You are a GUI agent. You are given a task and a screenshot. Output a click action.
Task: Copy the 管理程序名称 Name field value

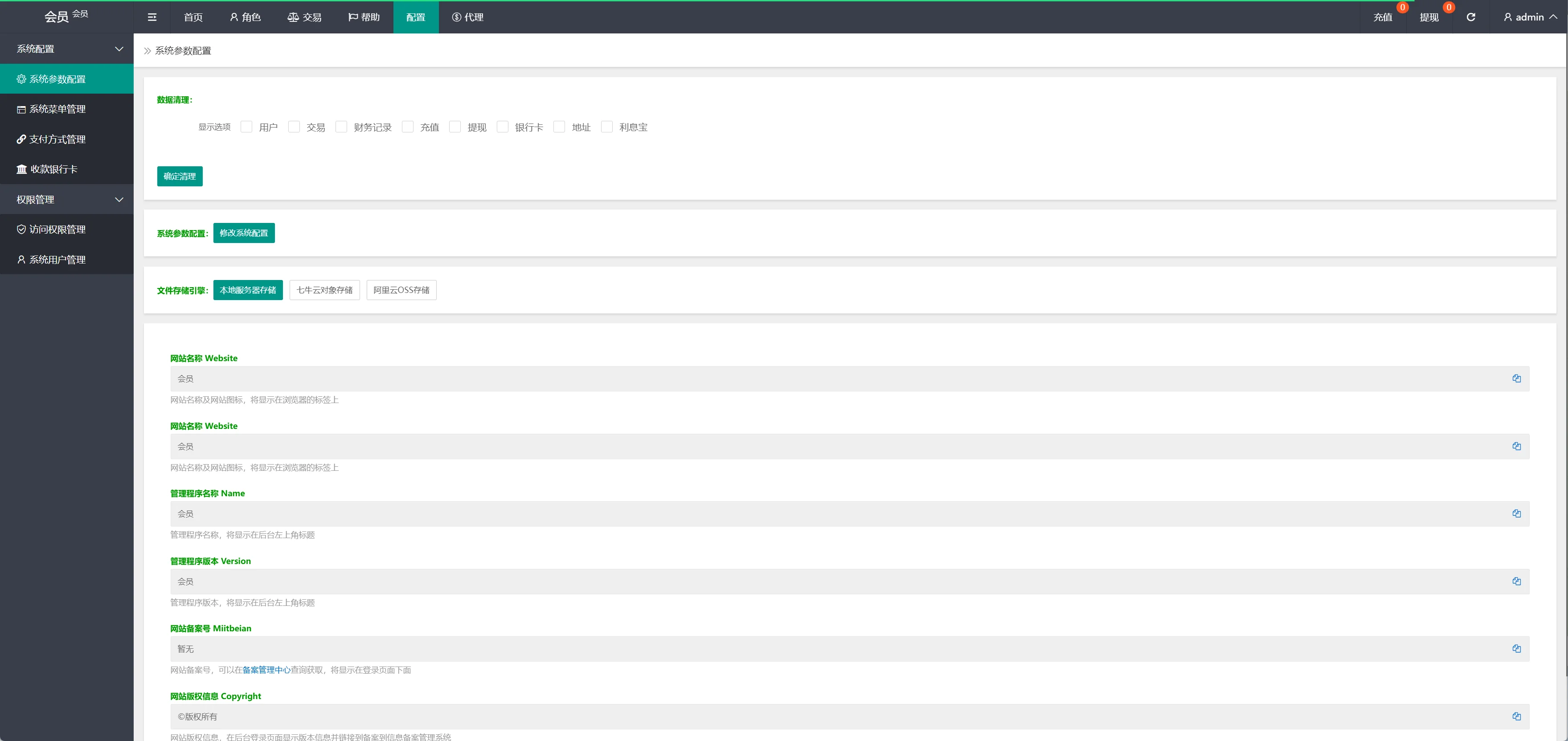click(1516, 514)
